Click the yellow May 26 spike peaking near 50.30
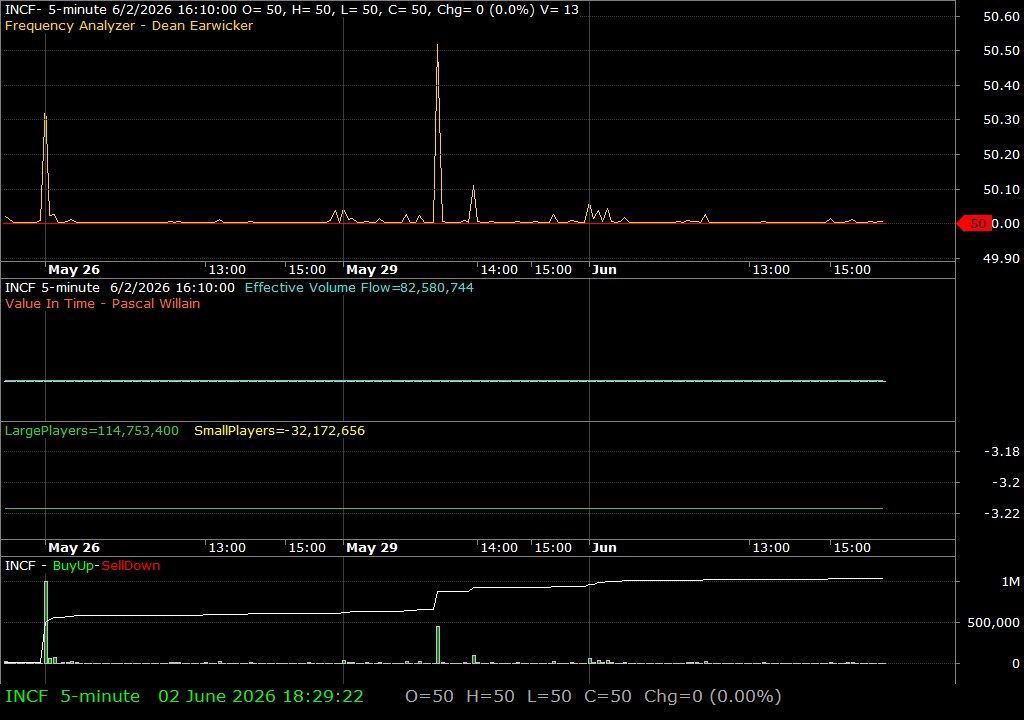The image size is (1024, 720). pos(45,167)
